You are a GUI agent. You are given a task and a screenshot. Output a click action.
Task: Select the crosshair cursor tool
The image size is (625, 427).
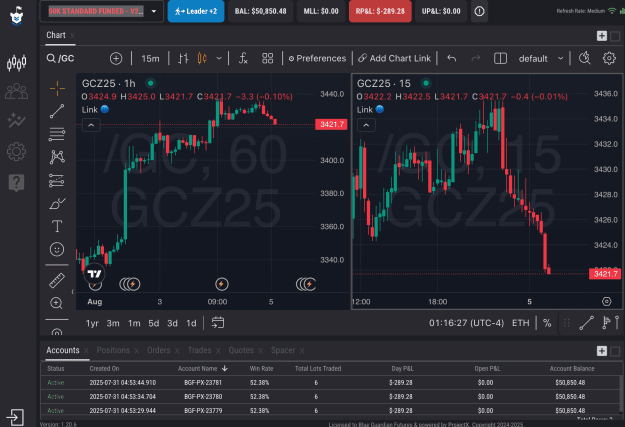pyautogui.click(x=57, y=88)
